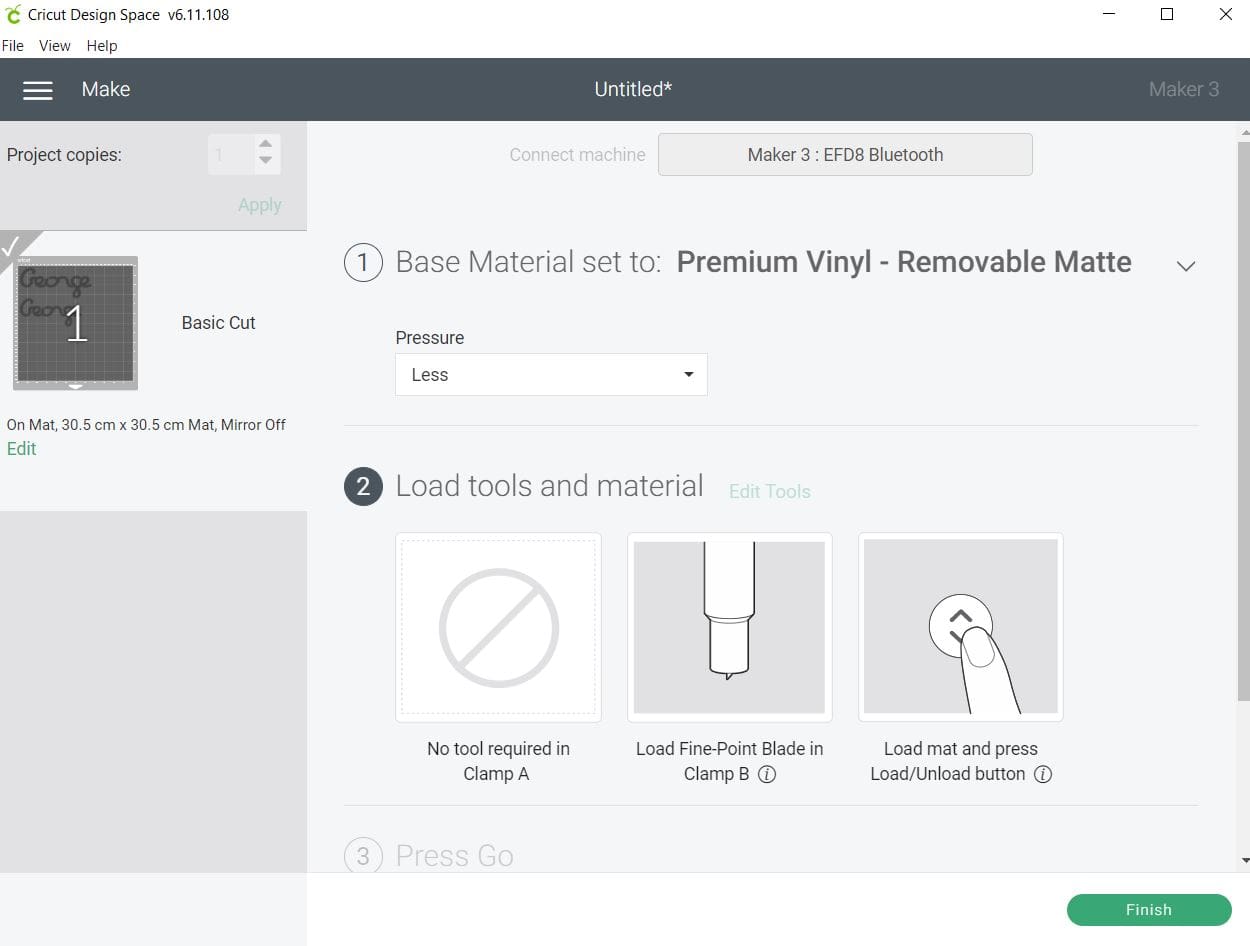Show info for Fine-Point Blade in Clamp B
This screenshot has width=1250, height=946.
pyautogui.click(x=767, y=774)
